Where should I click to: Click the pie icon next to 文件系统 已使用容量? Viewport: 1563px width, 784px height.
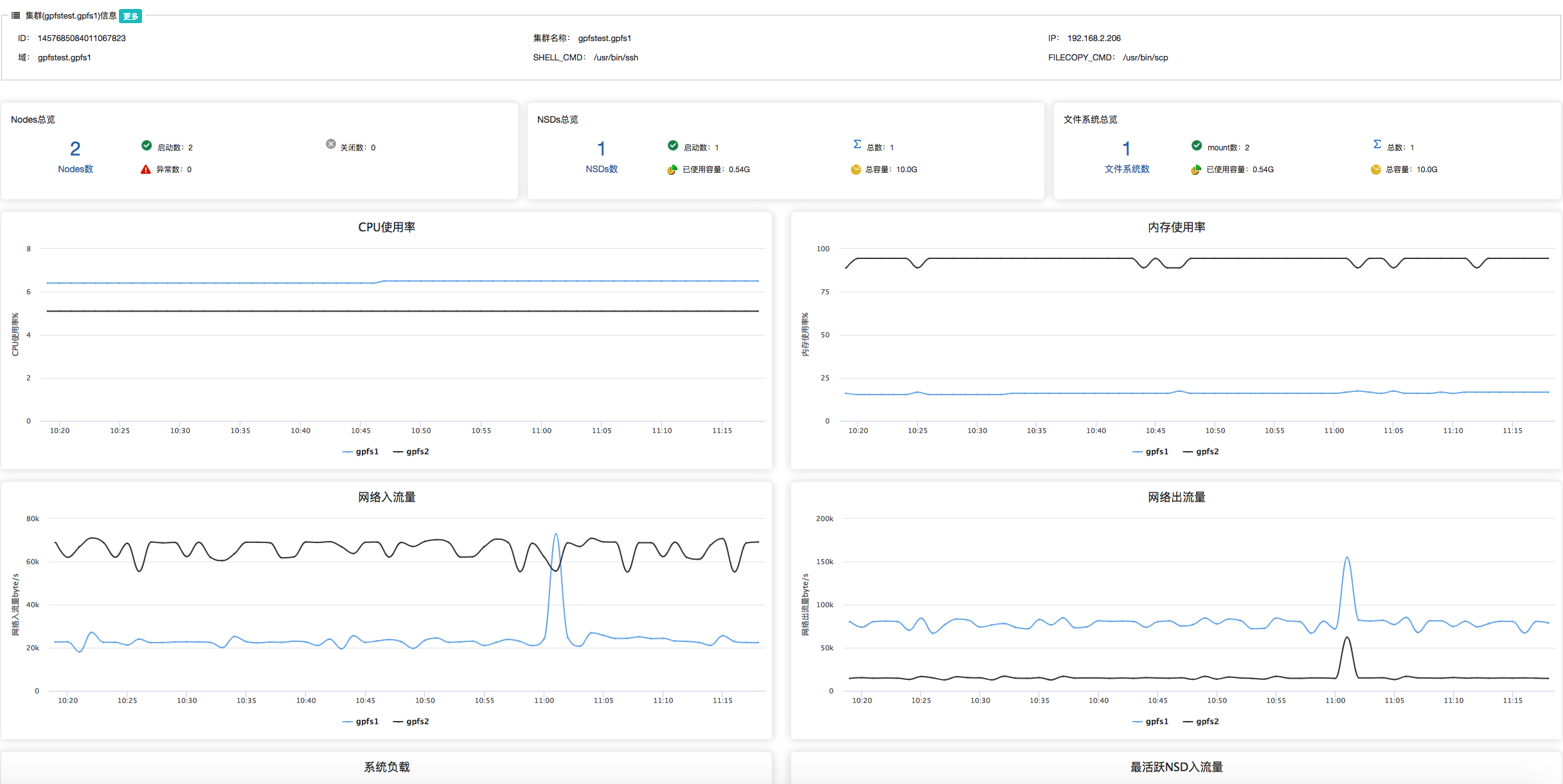1196,170
